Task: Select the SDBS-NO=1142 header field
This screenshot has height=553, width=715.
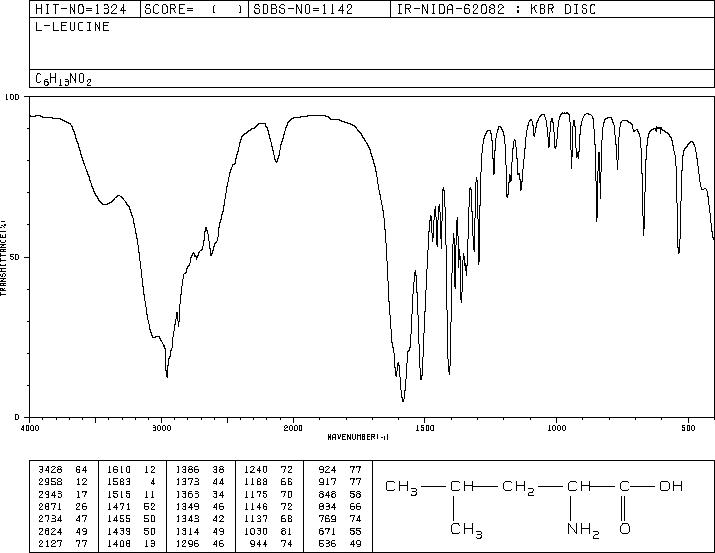Action: click(x=303, y=9)
